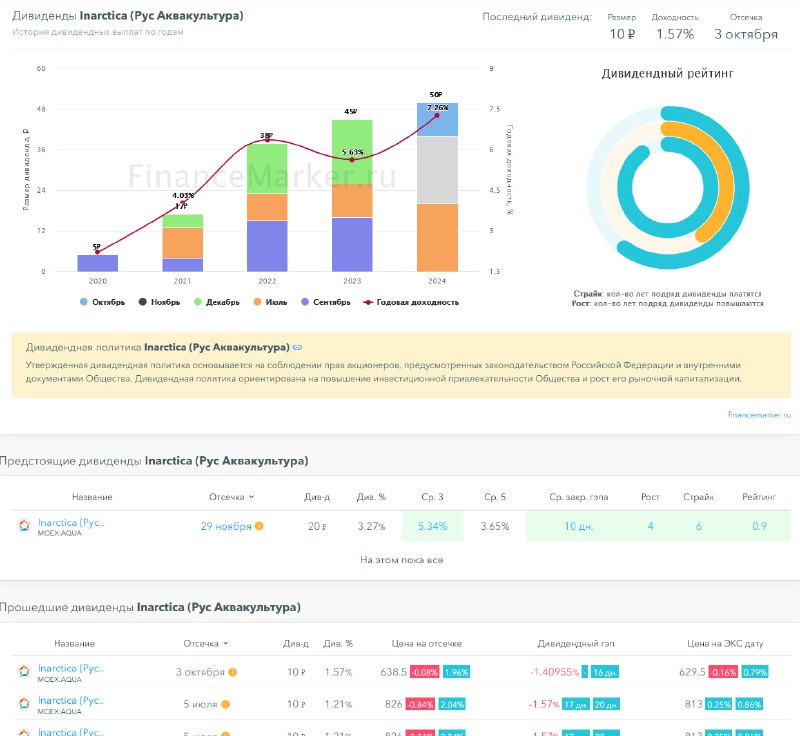Hide the Июль series via the legend

[270, 302]
